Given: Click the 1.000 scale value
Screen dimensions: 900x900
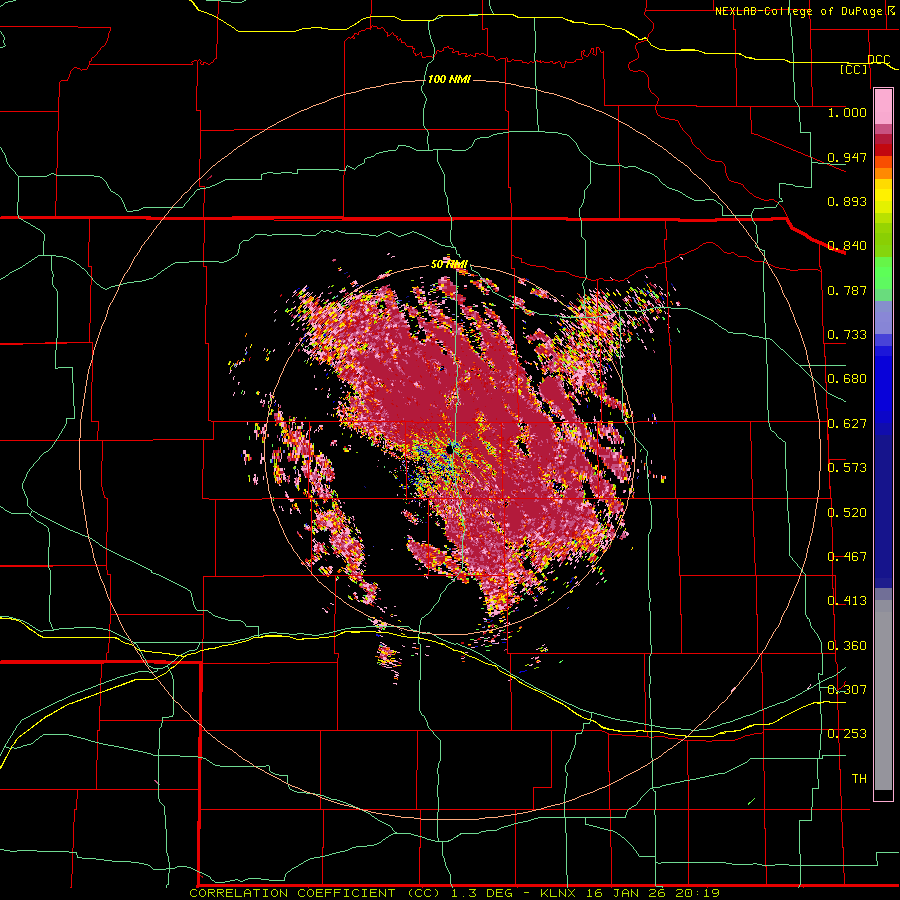Looking at the screenshot, I should [x=847, y=112].
